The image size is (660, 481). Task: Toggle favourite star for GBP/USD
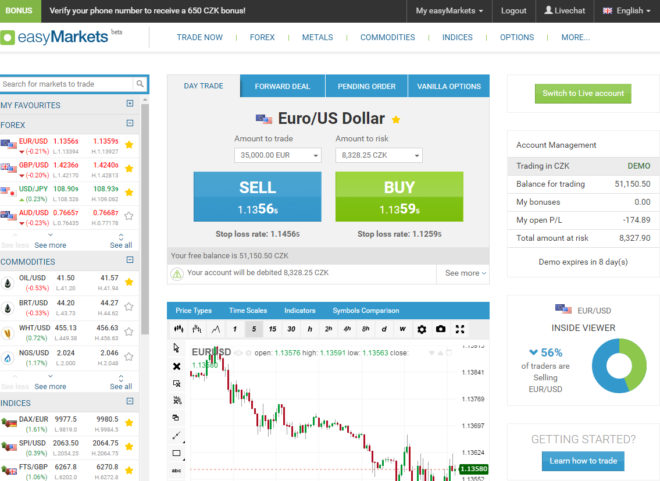coord(129,169)
